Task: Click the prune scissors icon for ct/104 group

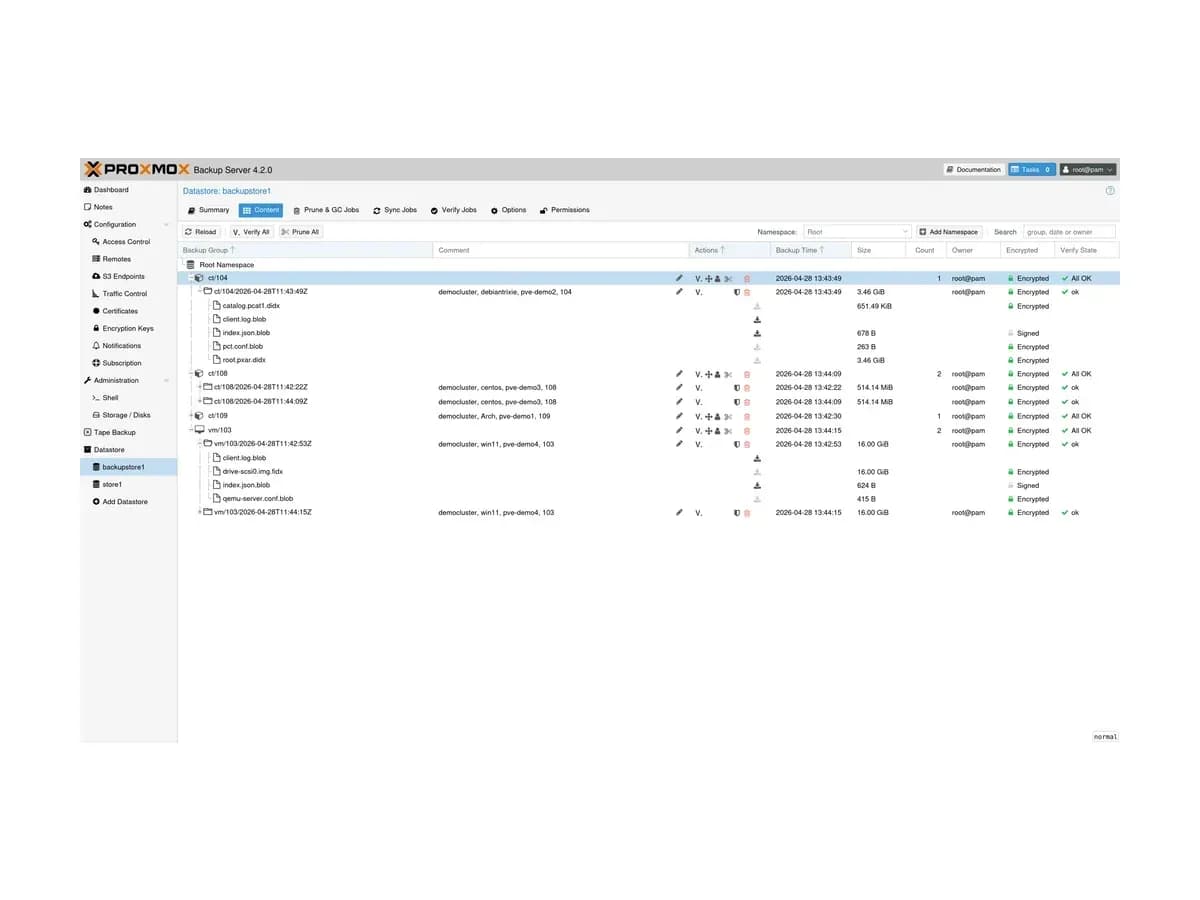Action: click(728, 278)
